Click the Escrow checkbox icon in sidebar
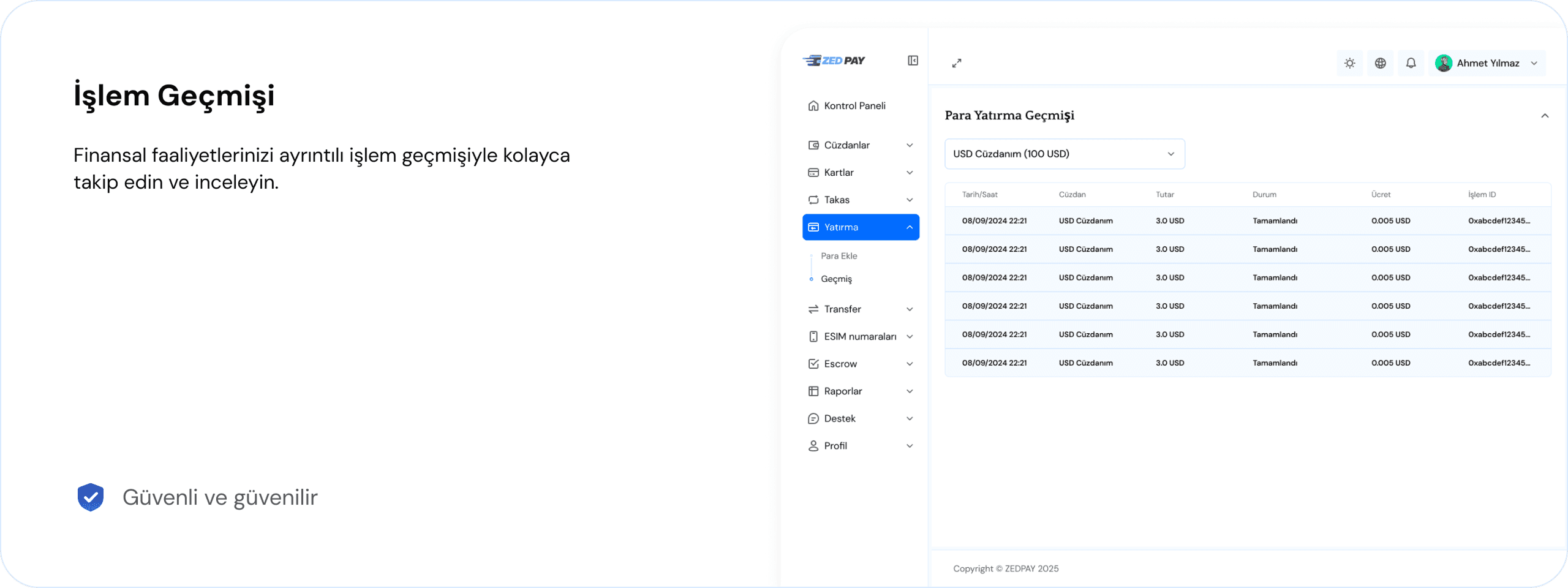The height and width of the screenshot is (588, 1568). point(813,364)
